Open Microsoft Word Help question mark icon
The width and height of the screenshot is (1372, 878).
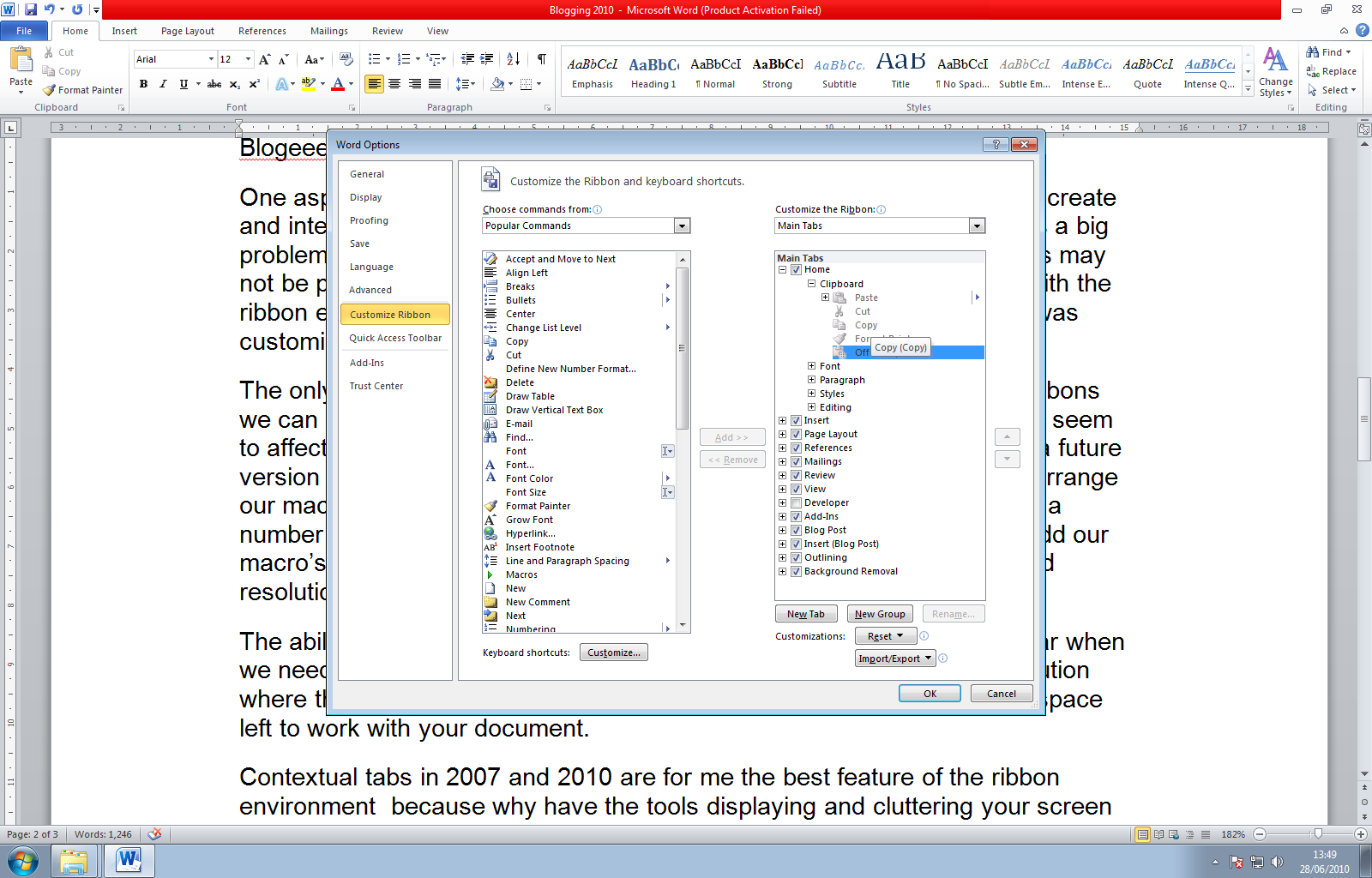click(1362, 30)
